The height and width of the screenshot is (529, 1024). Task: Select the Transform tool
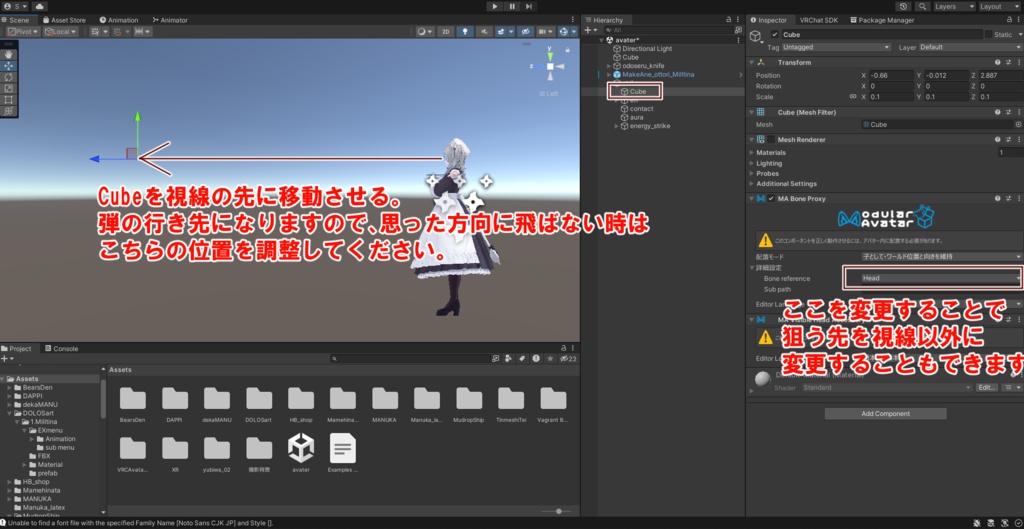pos(8,111)
